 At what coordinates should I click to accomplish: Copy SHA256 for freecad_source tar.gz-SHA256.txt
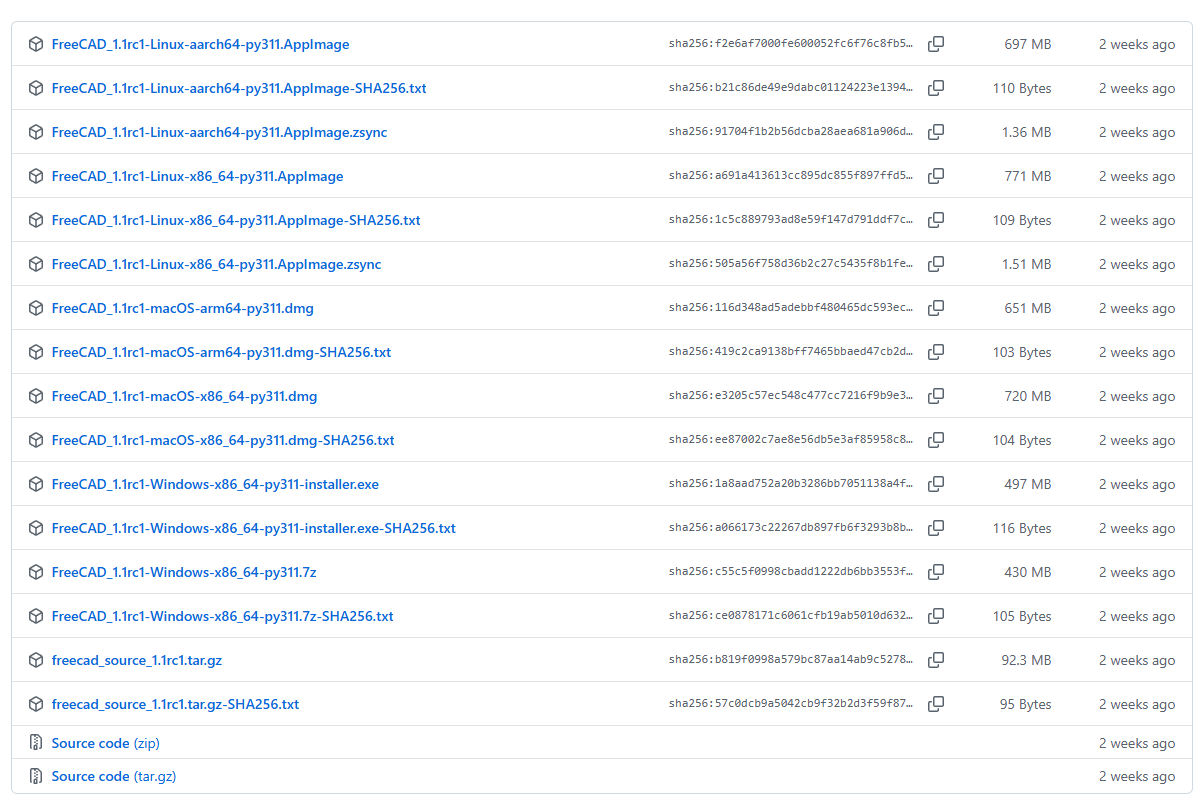pos(936,704)
